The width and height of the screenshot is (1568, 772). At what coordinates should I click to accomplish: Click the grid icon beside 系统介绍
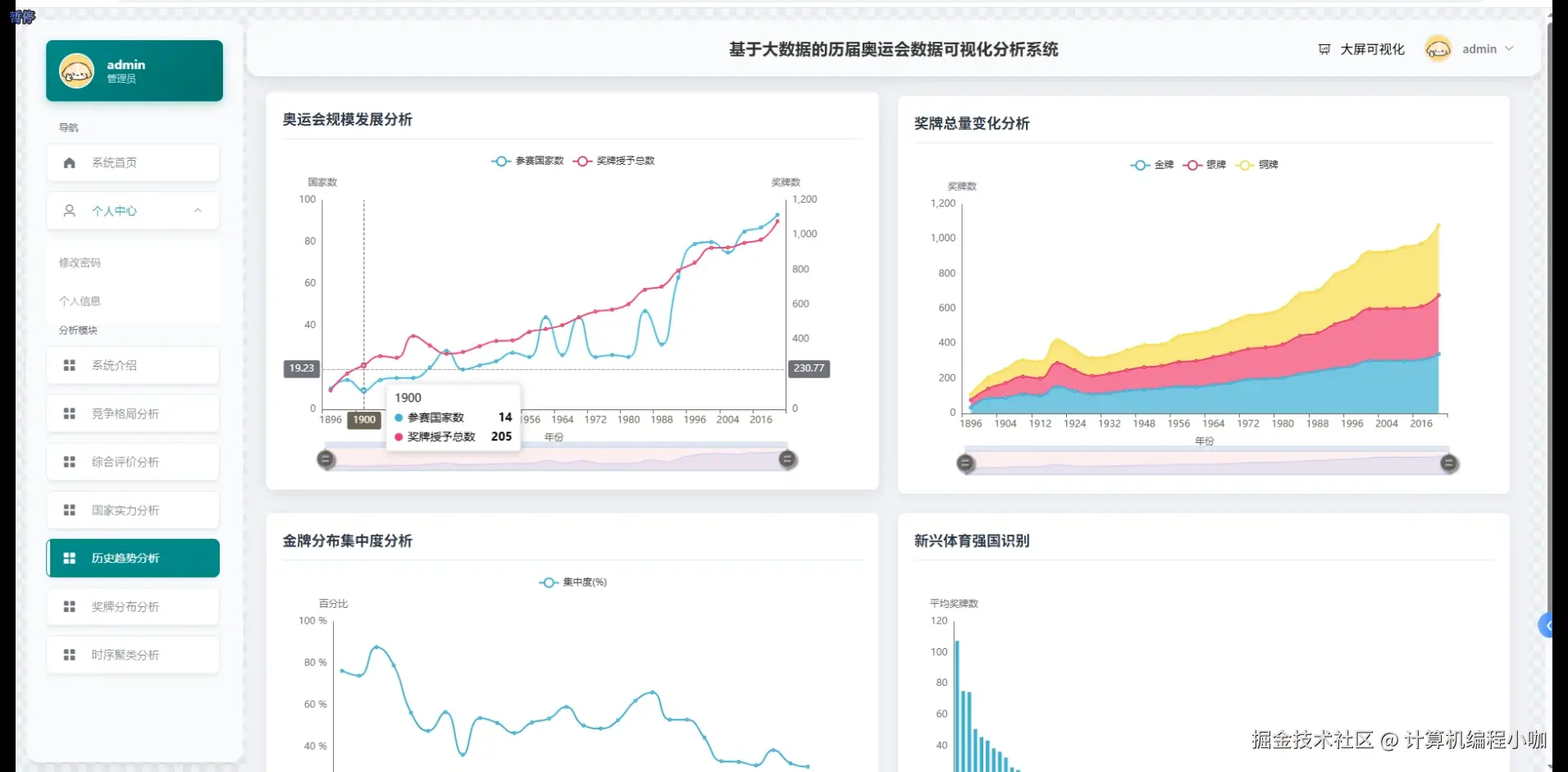pos(70,365)
